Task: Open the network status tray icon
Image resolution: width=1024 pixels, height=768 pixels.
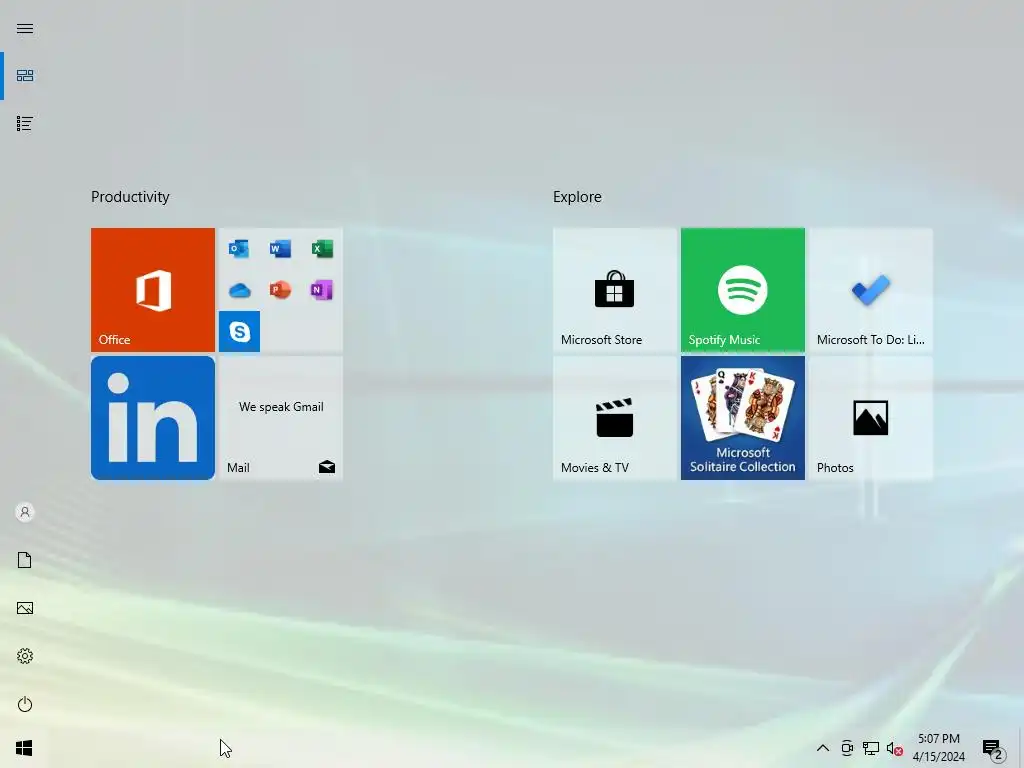Action: tap(871, 748)
